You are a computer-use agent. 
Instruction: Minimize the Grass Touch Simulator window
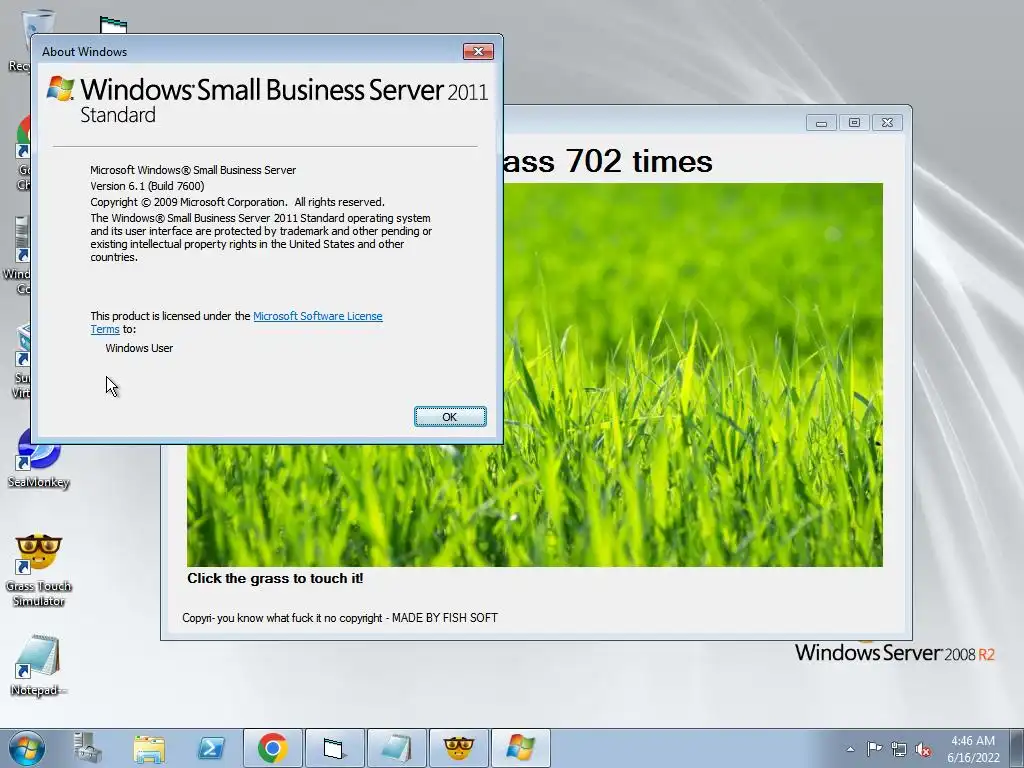821,123
